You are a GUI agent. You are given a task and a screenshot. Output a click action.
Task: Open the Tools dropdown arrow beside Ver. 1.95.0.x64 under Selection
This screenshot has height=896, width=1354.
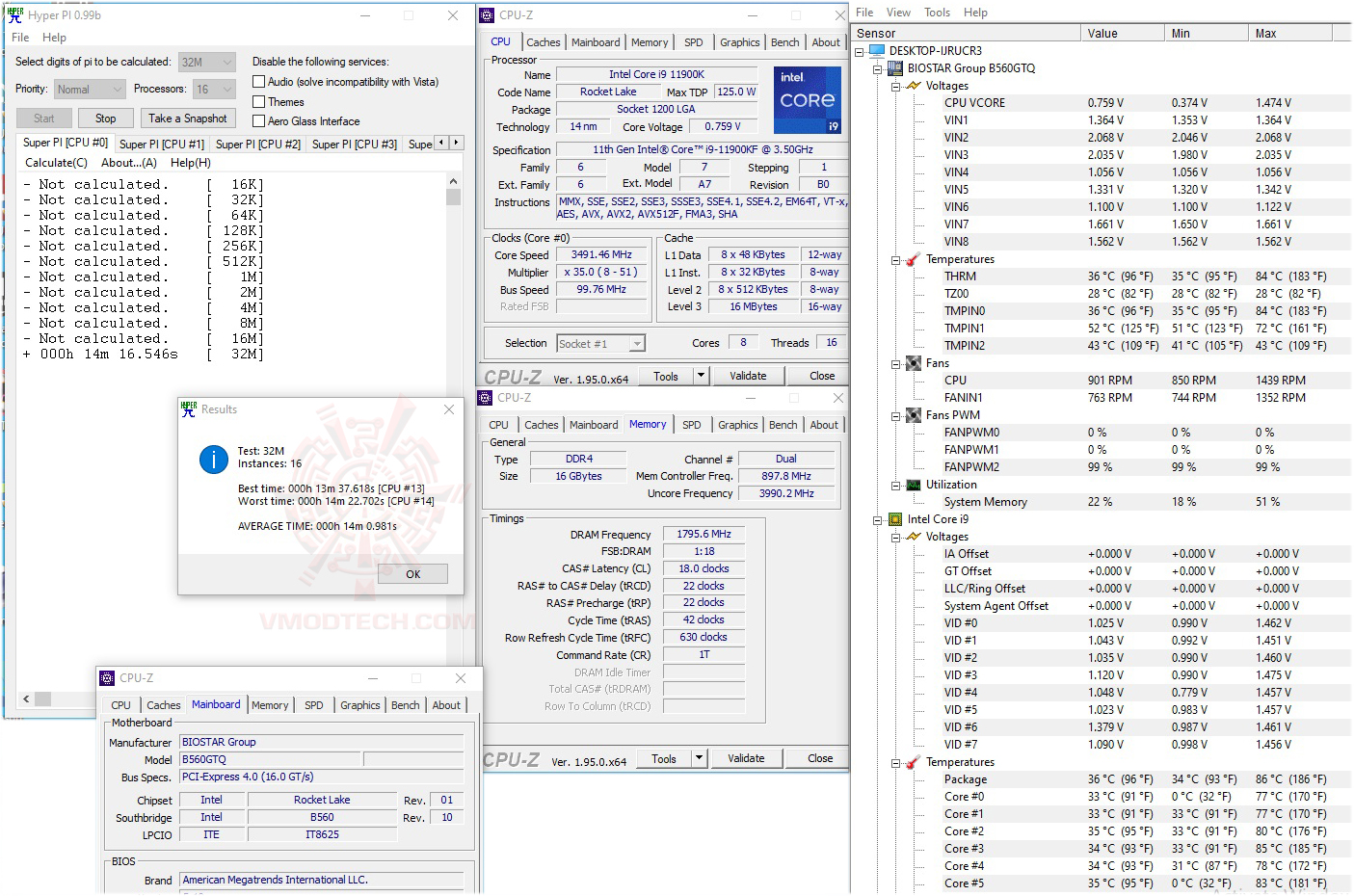701,376
